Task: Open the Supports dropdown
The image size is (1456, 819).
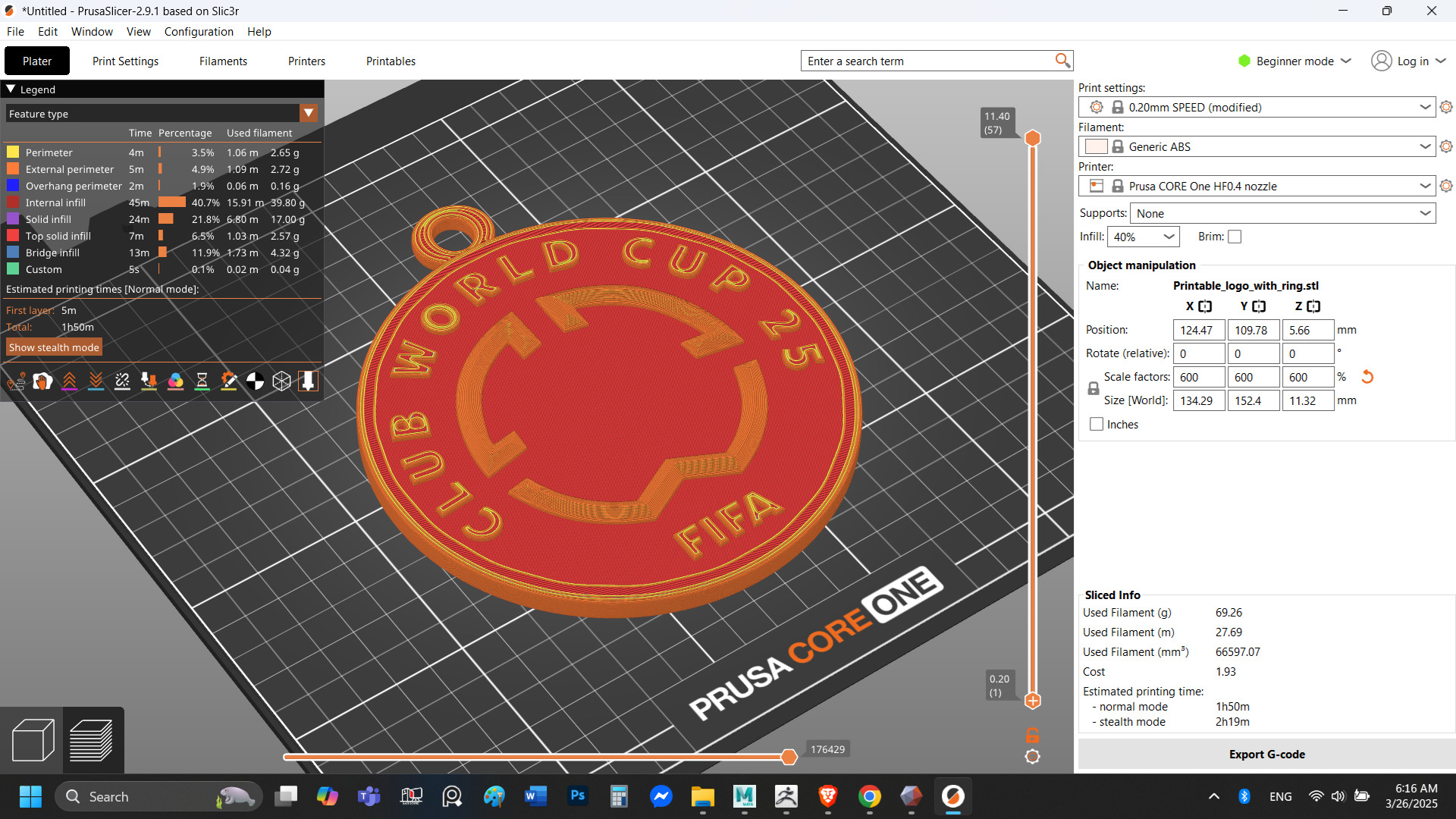Action: click(x=1283, y=213)
